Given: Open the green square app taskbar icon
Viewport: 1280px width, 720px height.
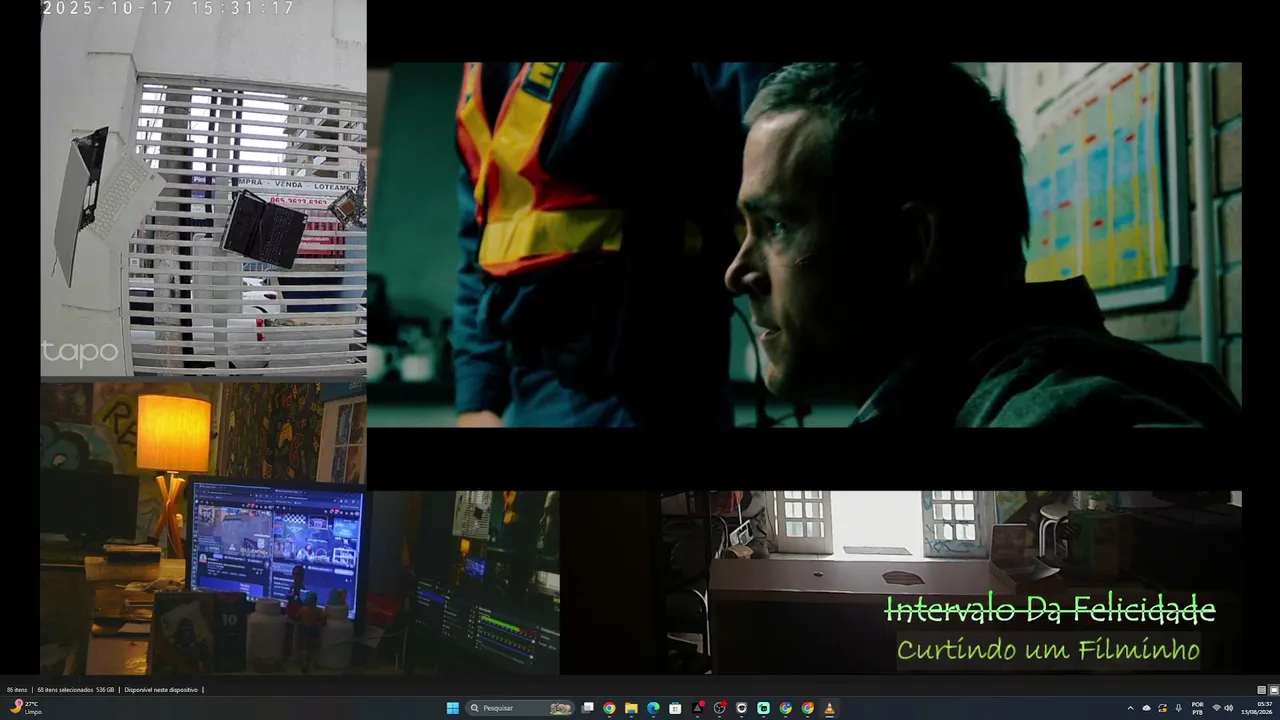Looking at the screenshot, I should coord(763,708).
